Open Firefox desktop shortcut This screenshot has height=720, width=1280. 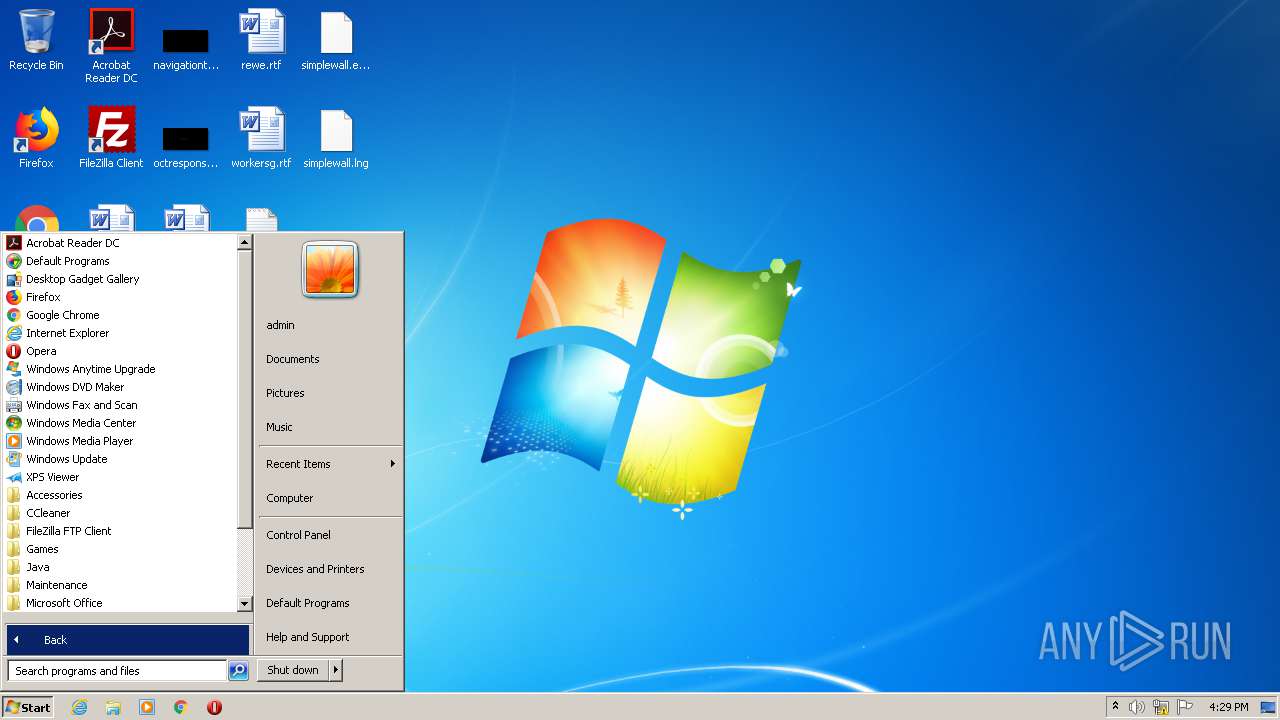(x=36, y=138)
